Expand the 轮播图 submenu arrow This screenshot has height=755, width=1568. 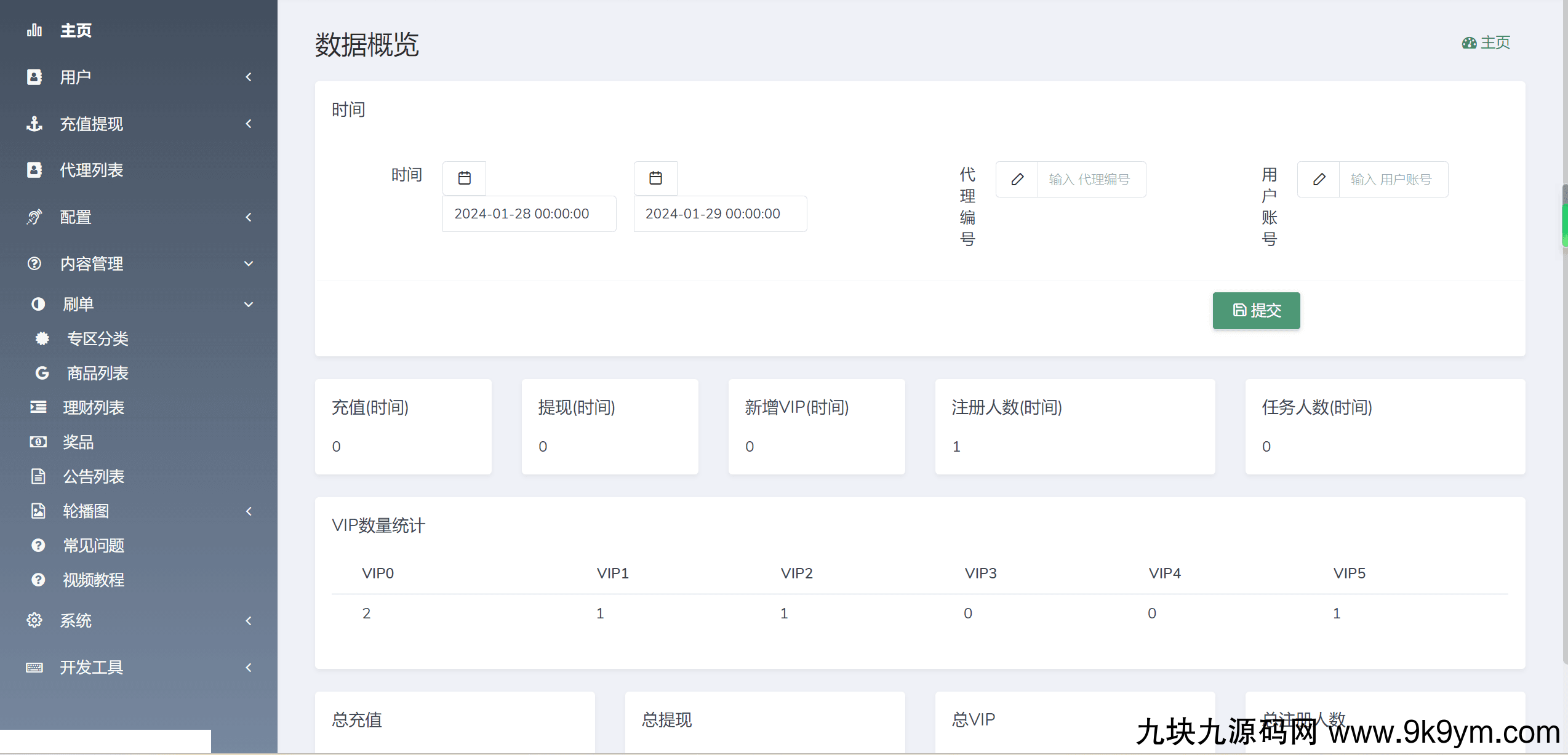[249, 511]
